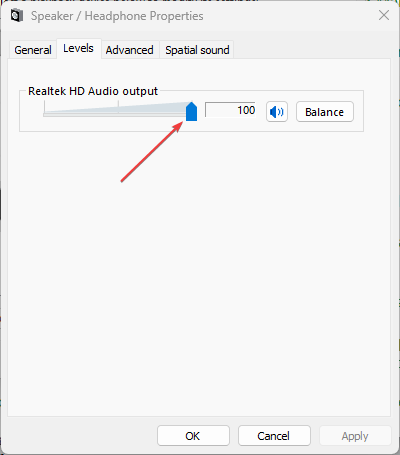
Task: Open the Balance settings
Action: click(x=325, y=112)
